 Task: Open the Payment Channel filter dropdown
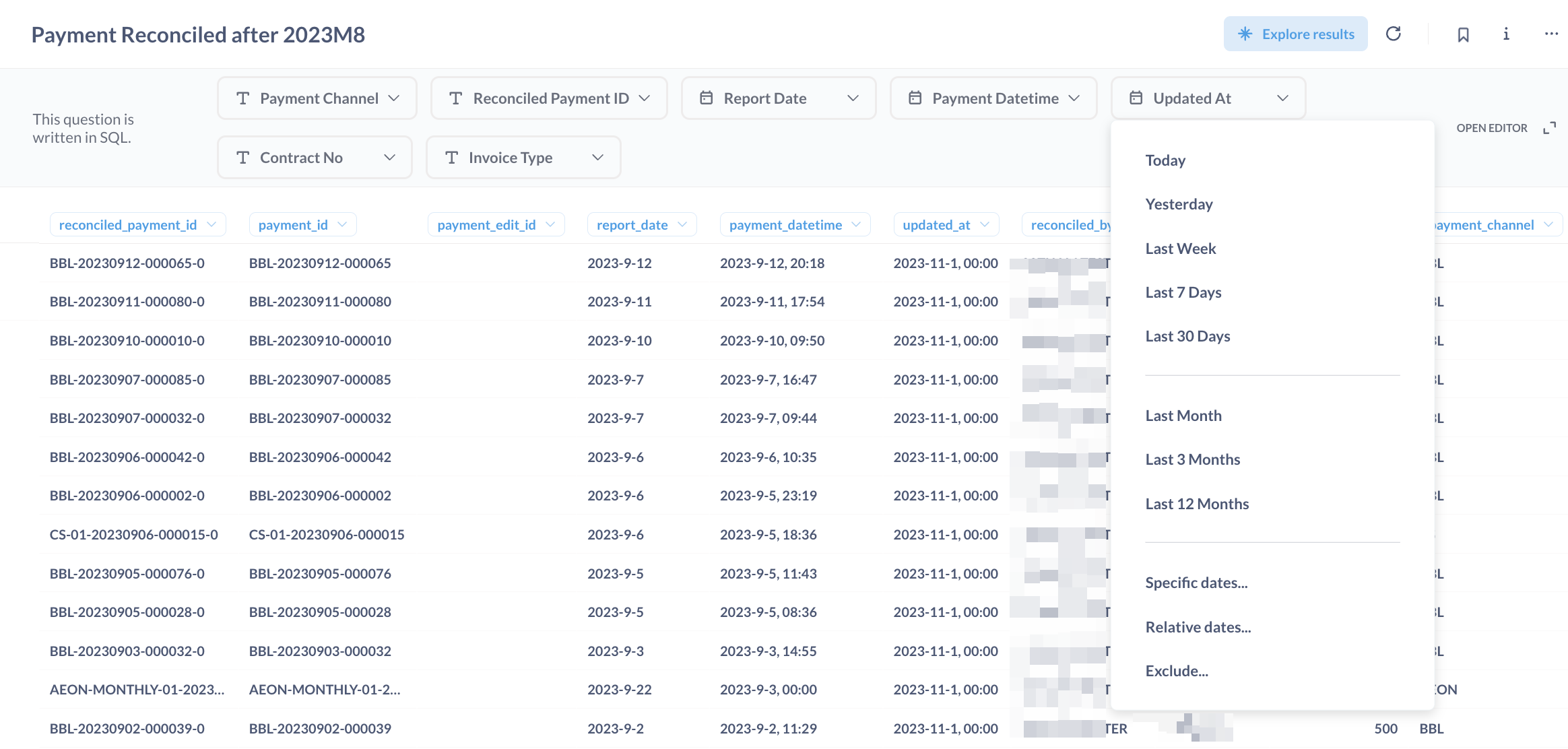pos(317,98)
